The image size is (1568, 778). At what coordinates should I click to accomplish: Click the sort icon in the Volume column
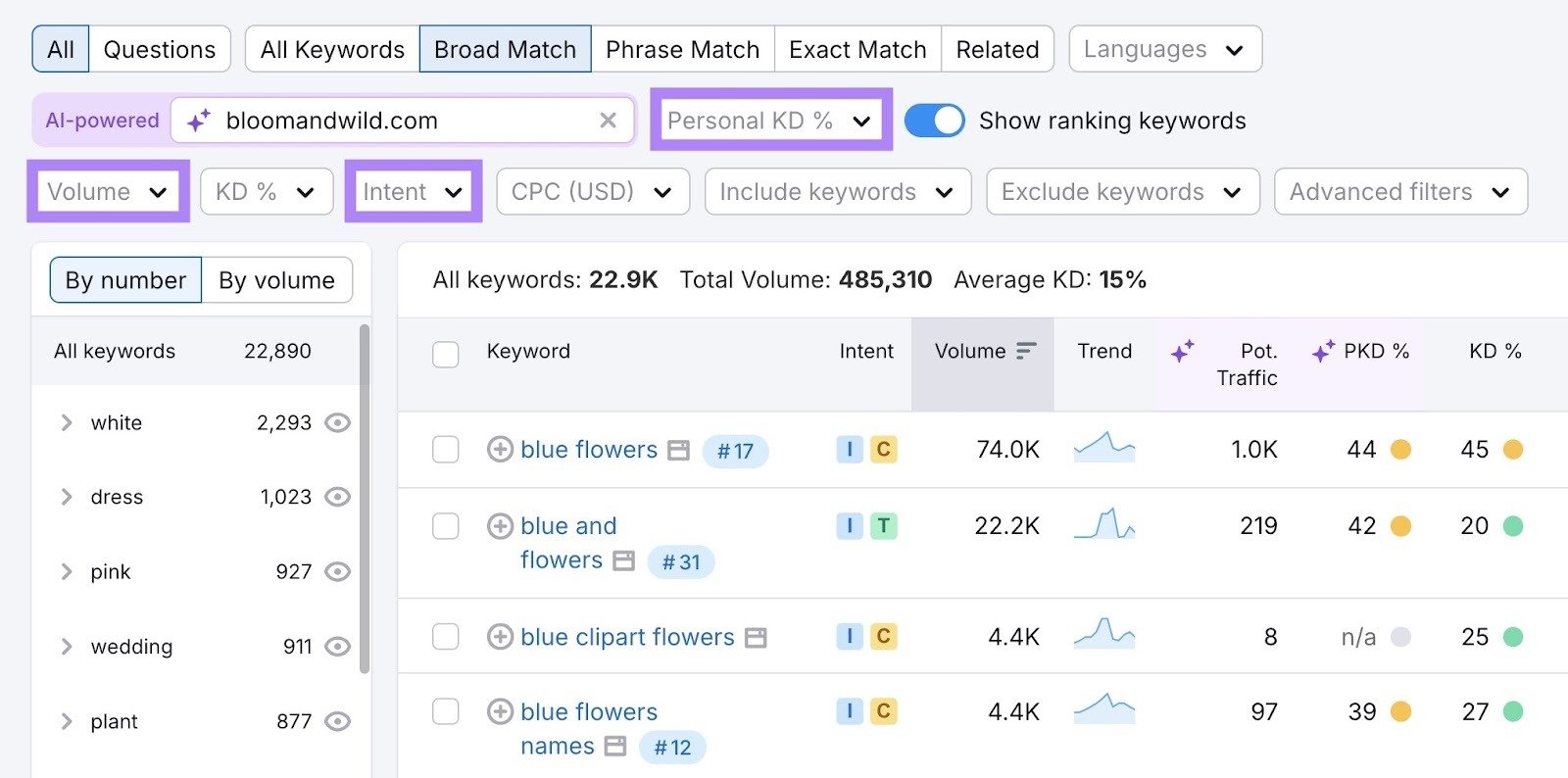[x=1025, y=350]
